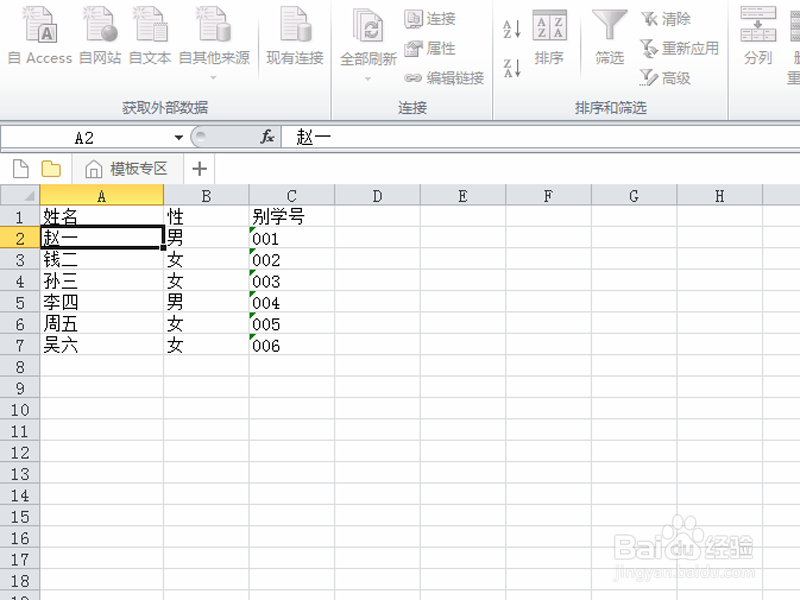Add a new tab with plus button
The image size is (800, 600).
[x=199, y=169]
